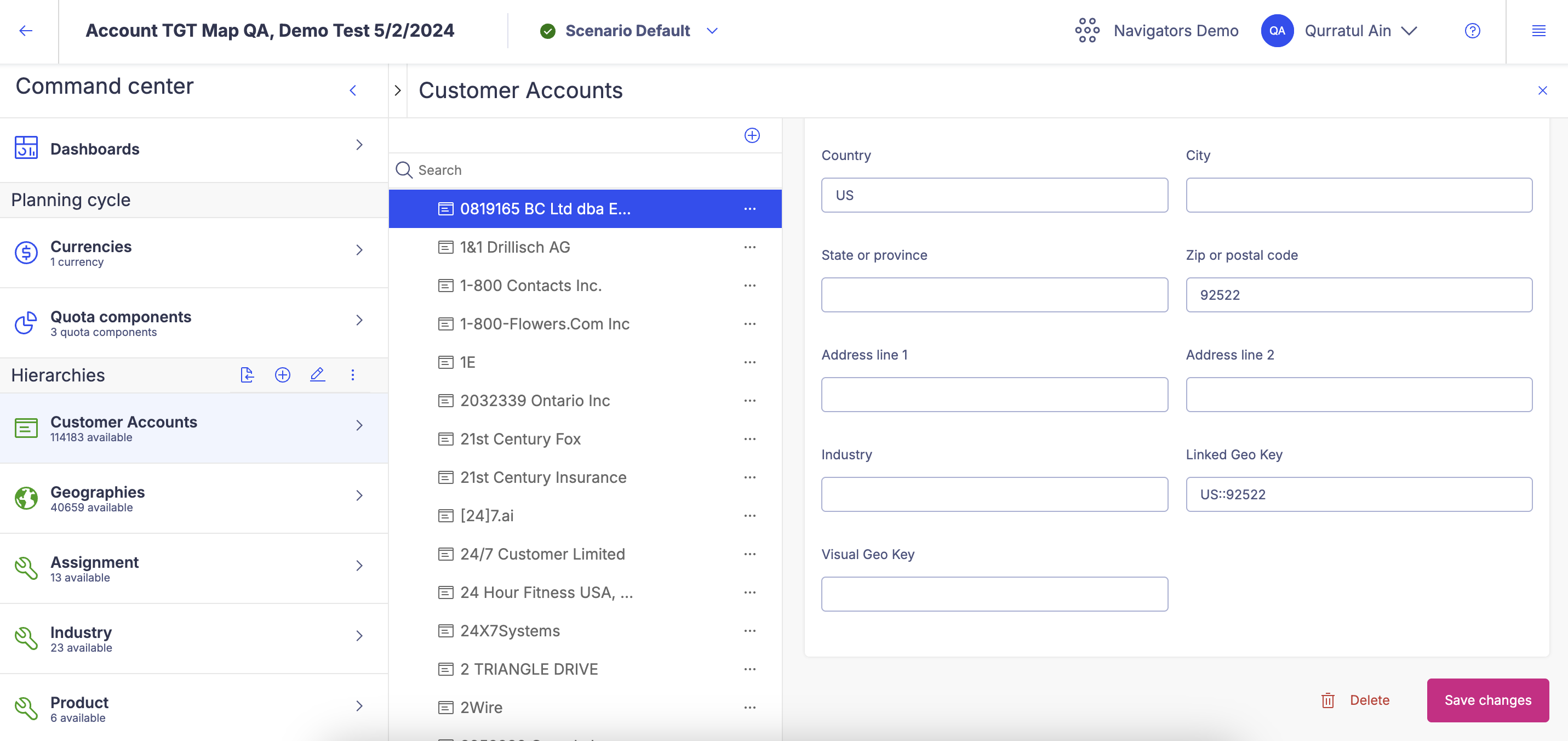Select the 24/7 Customer Limited account
The width and height of the screenshot is (1568, 741).
(x=585, y=554)
